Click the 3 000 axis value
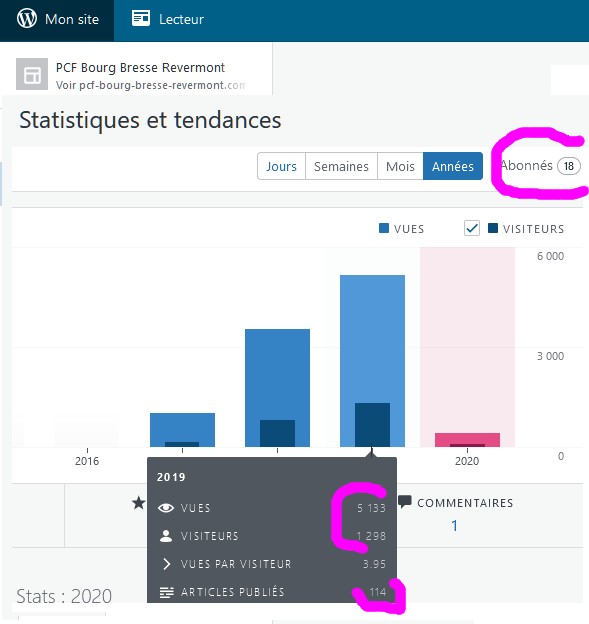Viewport: 589px width, 624px height. pyautogui.click(x=550, y=356)
